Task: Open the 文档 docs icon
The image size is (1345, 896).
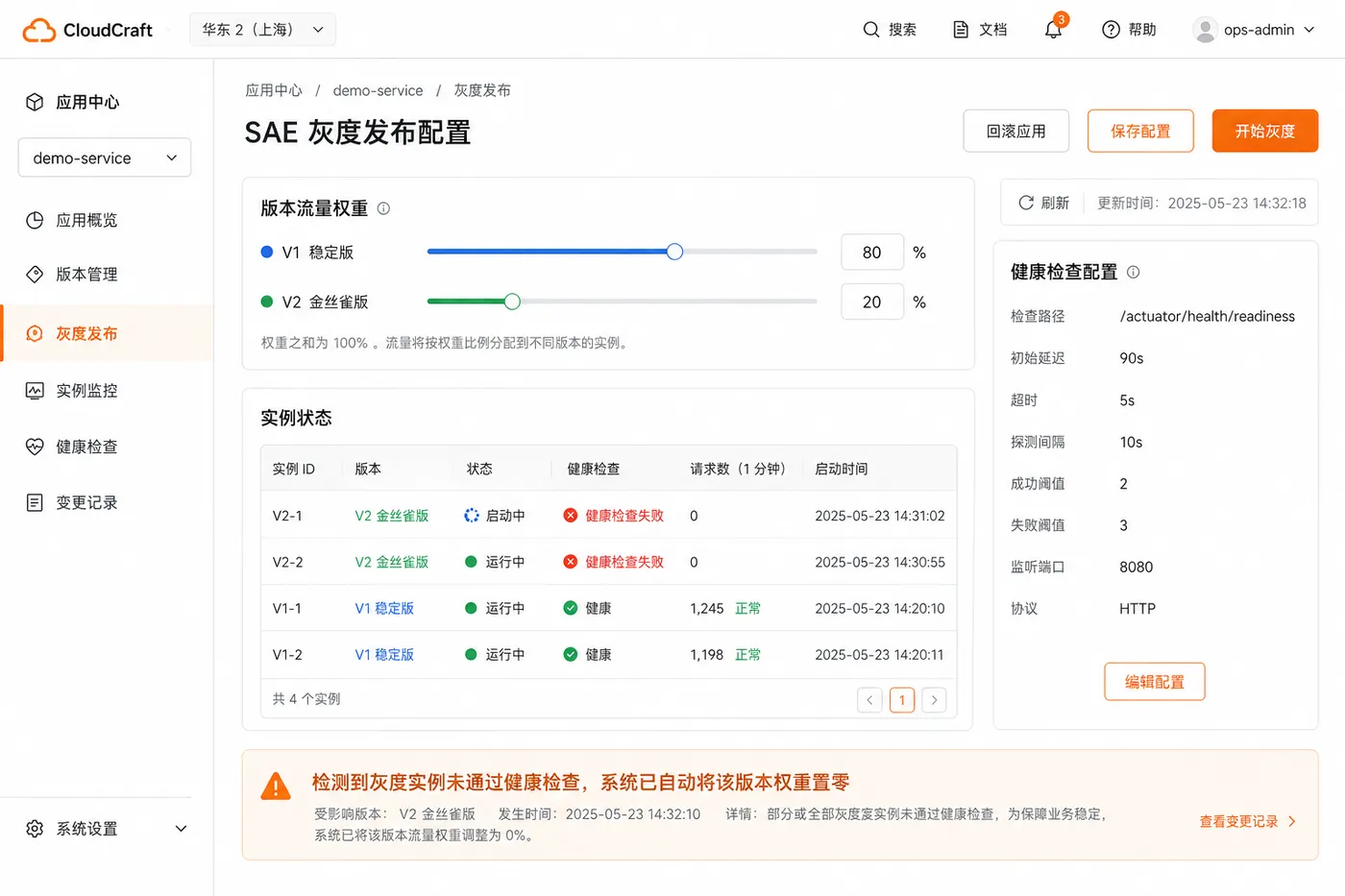Action: [961, 30]
